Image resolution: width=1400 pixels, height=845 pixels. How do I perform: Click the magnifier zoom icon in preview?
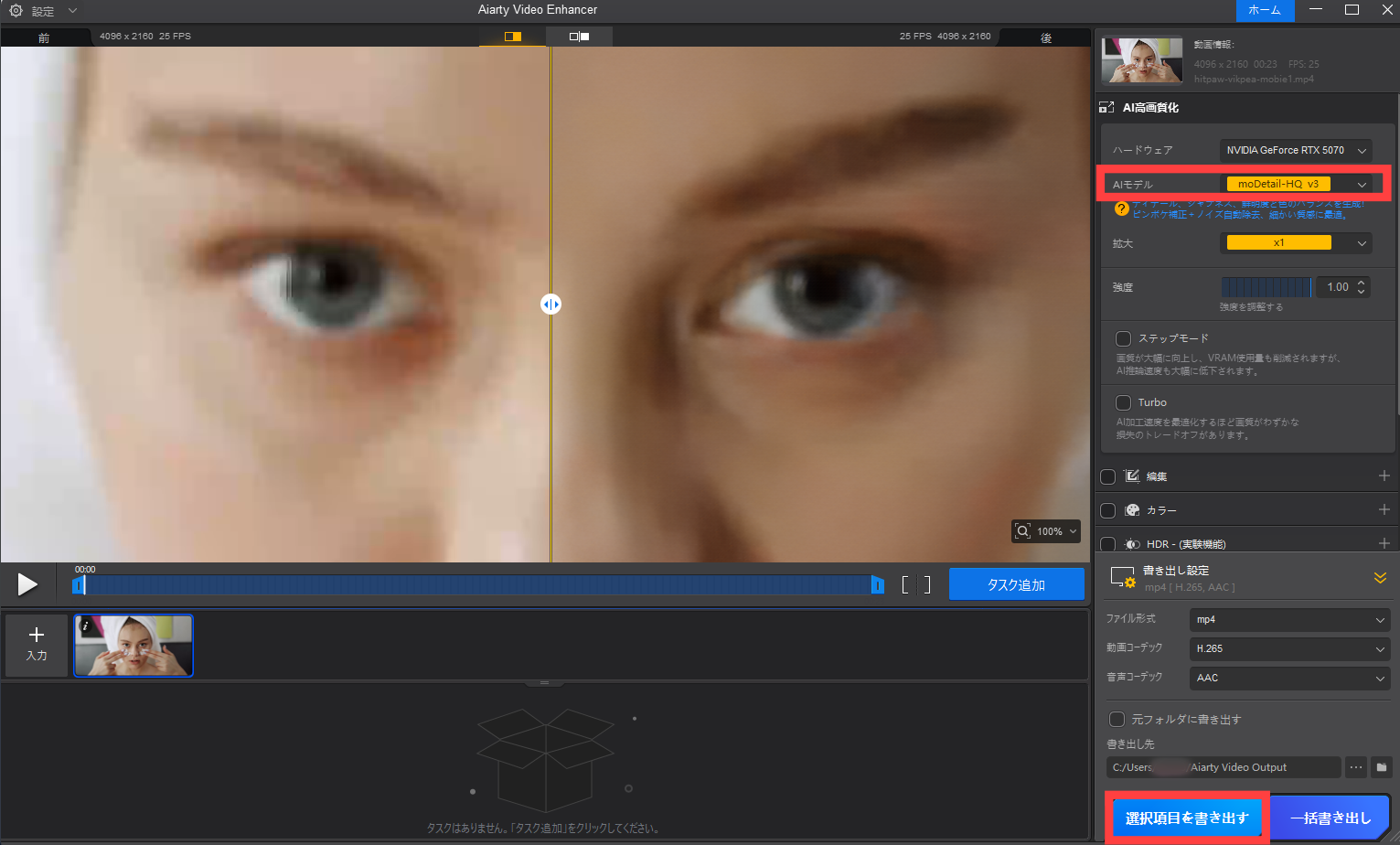click(x=1024, y=530)
